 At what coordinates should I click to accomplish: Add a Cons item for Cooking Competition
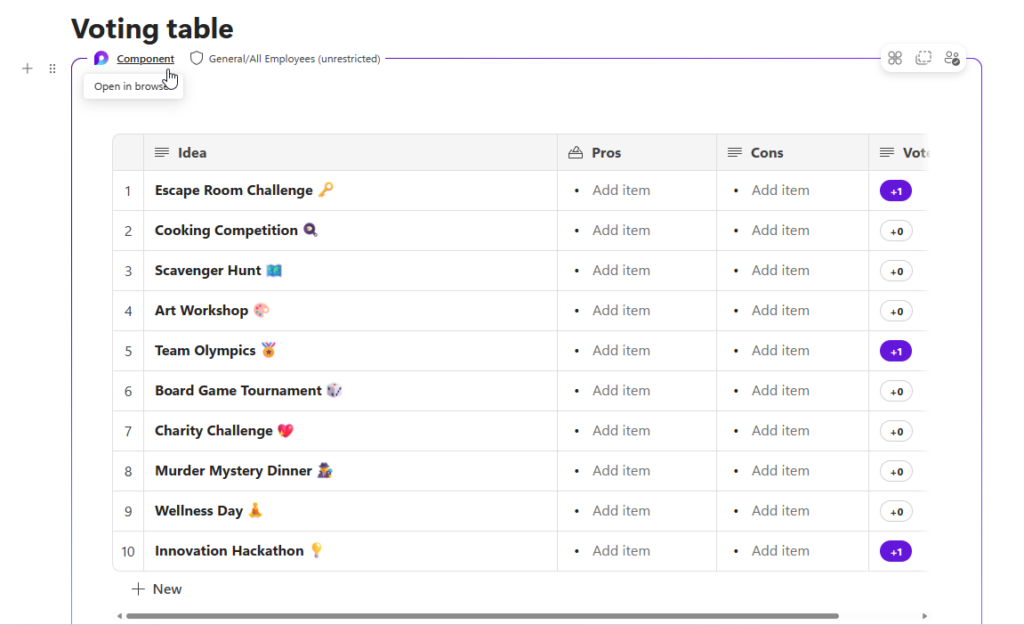click(780, 231)
